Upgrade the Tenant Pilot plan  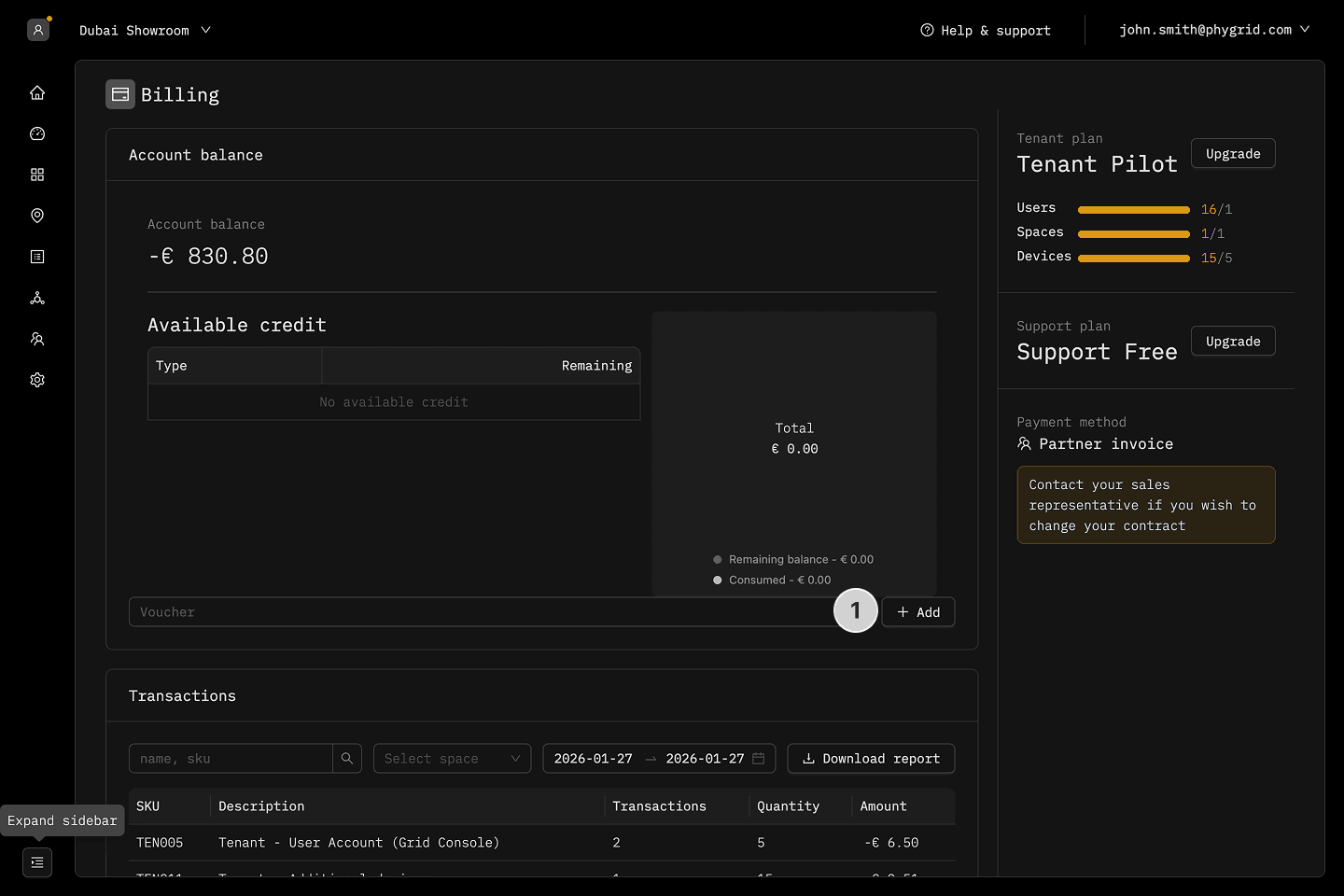[x=1232, y=154]
